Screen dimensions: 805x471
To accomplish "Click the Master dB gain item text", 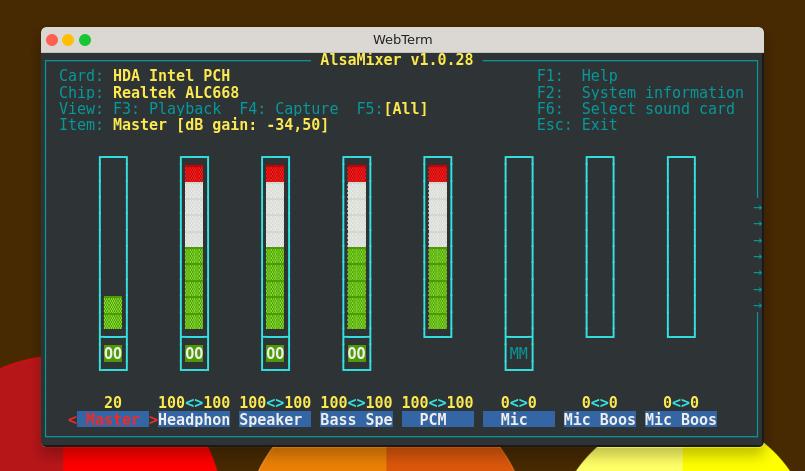I will (221, 125).
